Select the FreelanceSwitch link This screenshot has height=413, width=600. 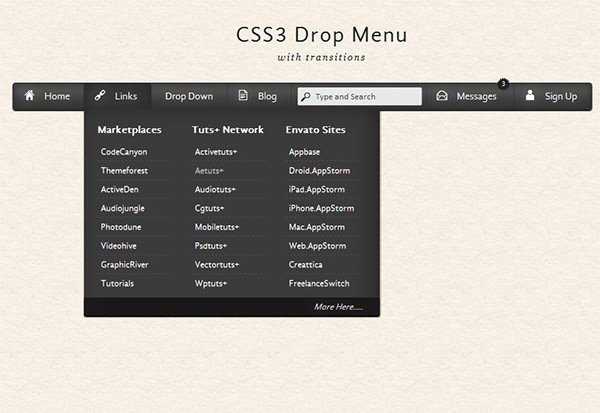319,284
